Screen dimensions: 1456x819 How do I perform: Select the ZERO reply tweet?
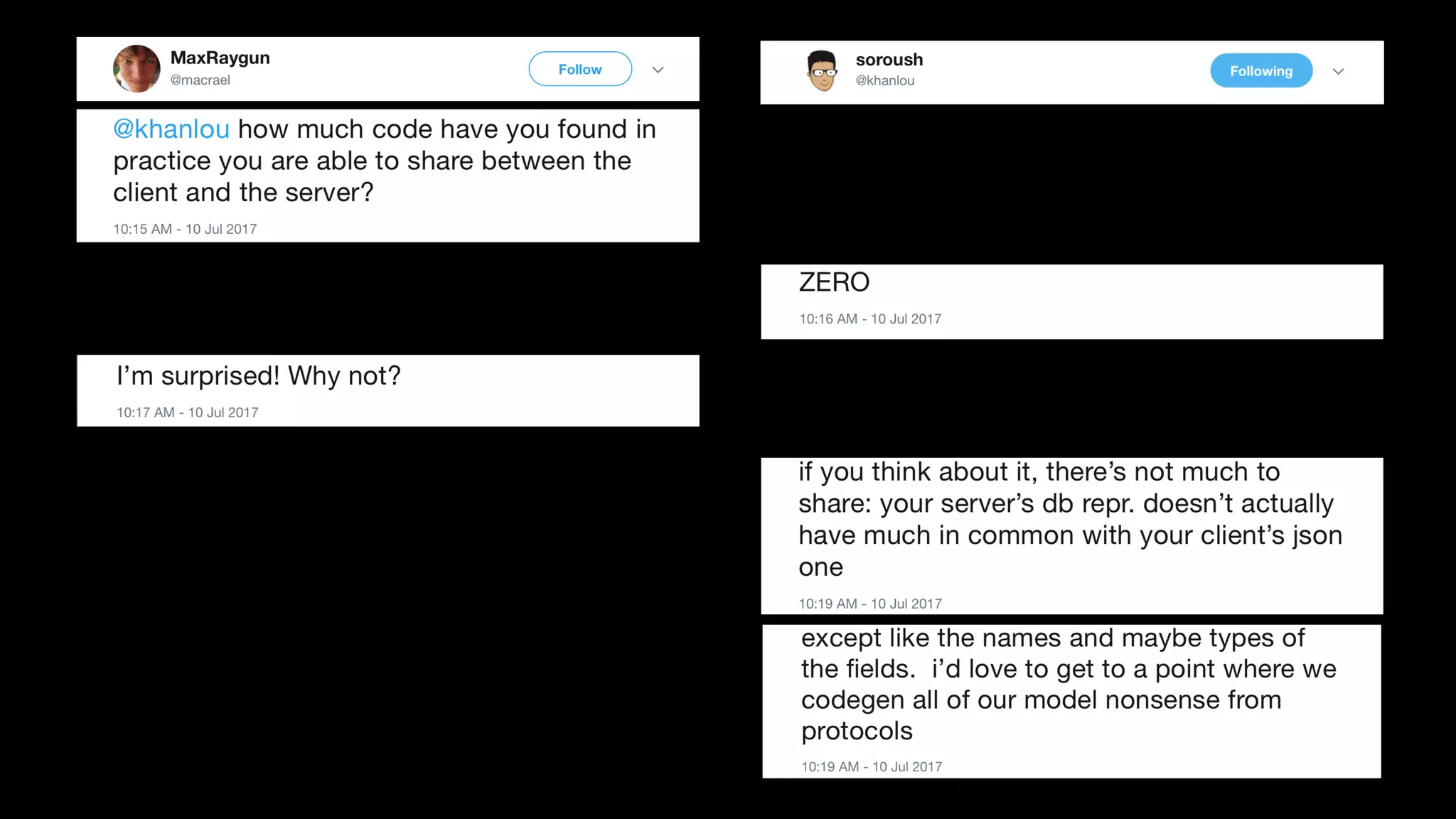pos(834,283)
